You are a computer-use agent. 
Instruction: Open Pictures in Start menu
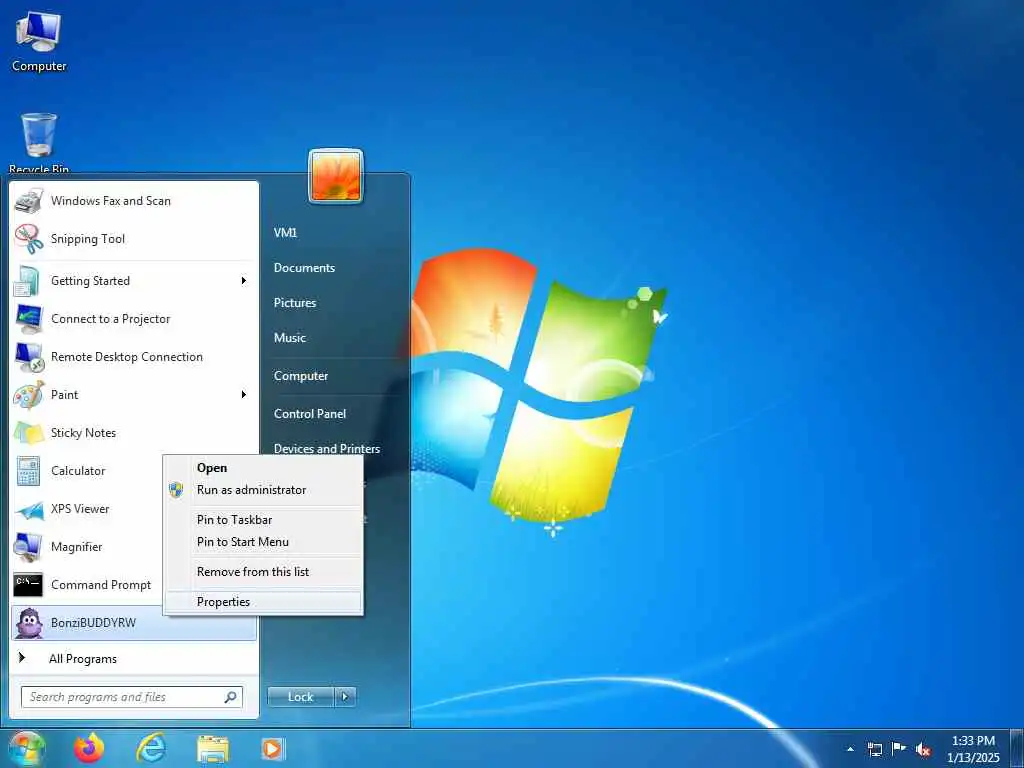(295, 303)
